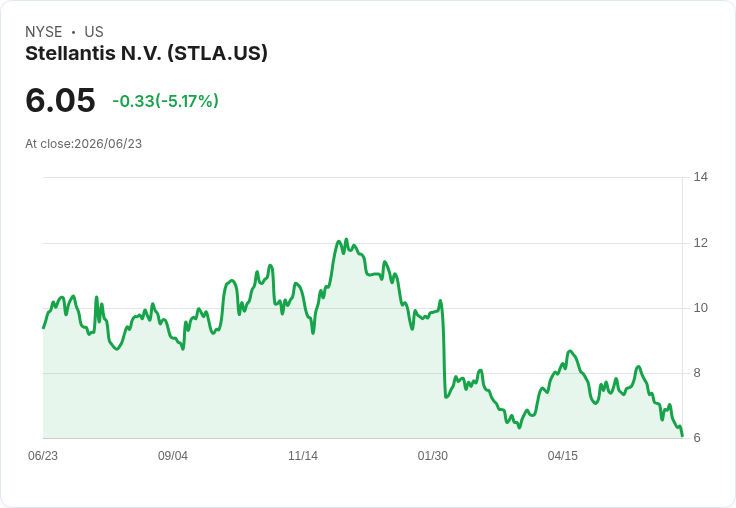Click the 04/15 date axis label
The width and height of the screenshot is (736, 508).
click(x=563, y=456)
